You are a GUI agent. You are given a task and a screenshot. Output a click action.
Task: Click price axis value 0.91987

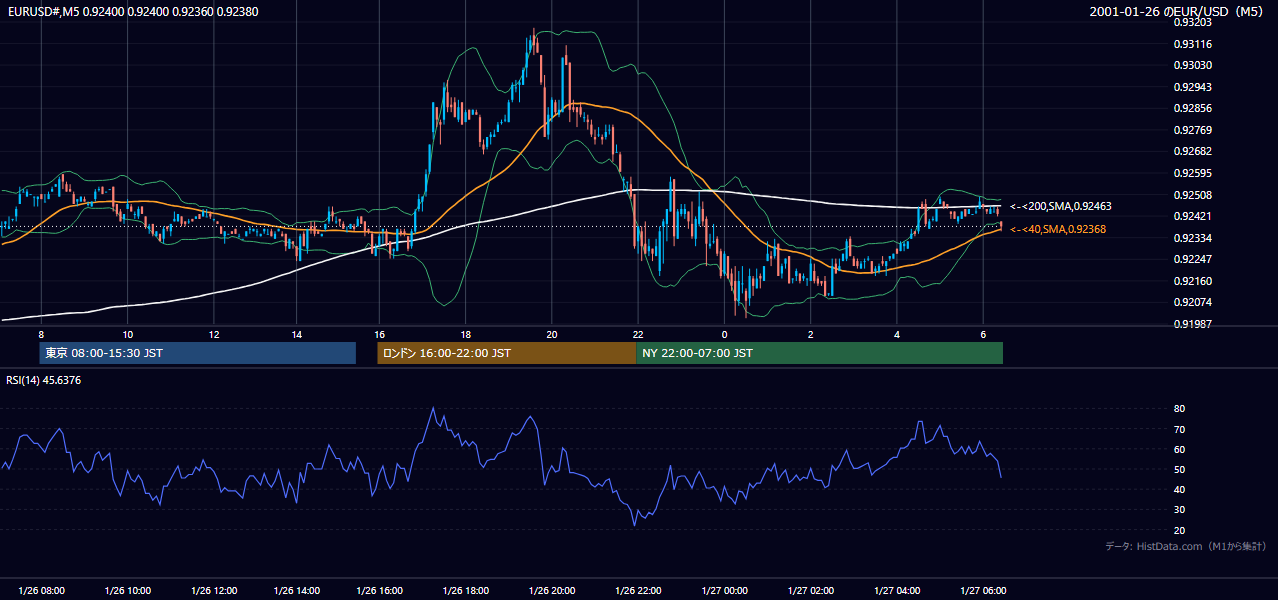(x=1193, y=324)
